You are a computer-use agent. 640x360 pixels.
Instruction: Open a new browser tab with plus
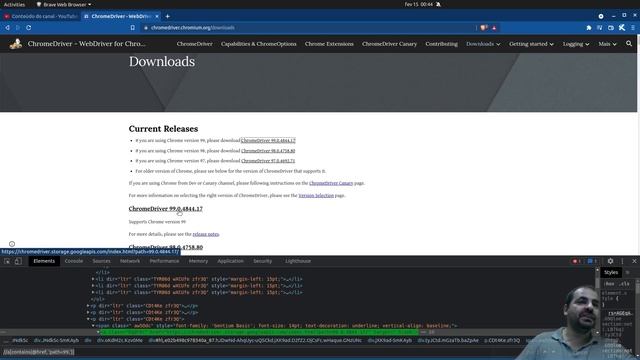click(x=167, y=16)
